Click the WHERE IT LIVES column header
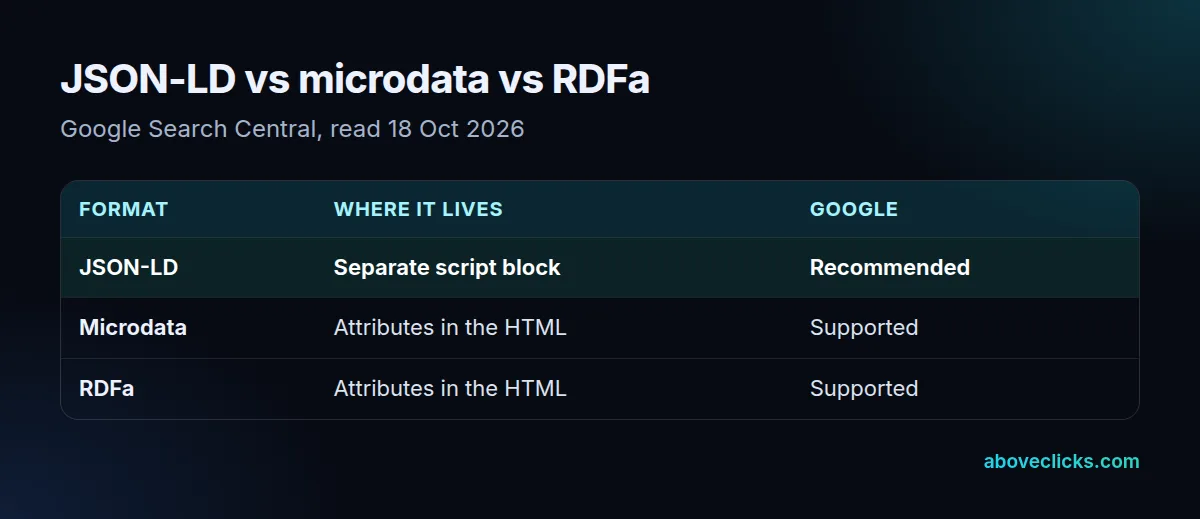Image resolution: width=1200 pixels, height=519 pixels. tap(418, 209)
